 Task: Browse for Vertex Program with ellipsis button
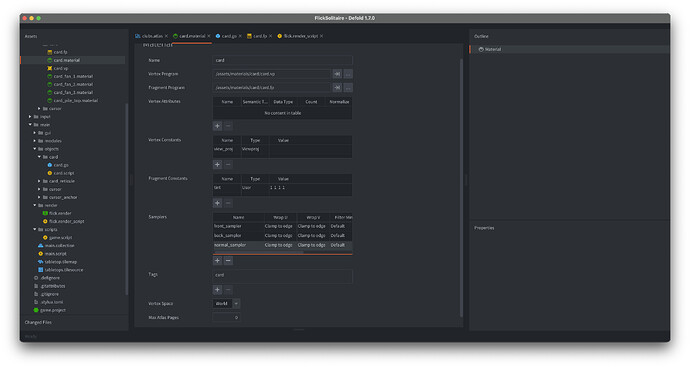coord(348,74)
